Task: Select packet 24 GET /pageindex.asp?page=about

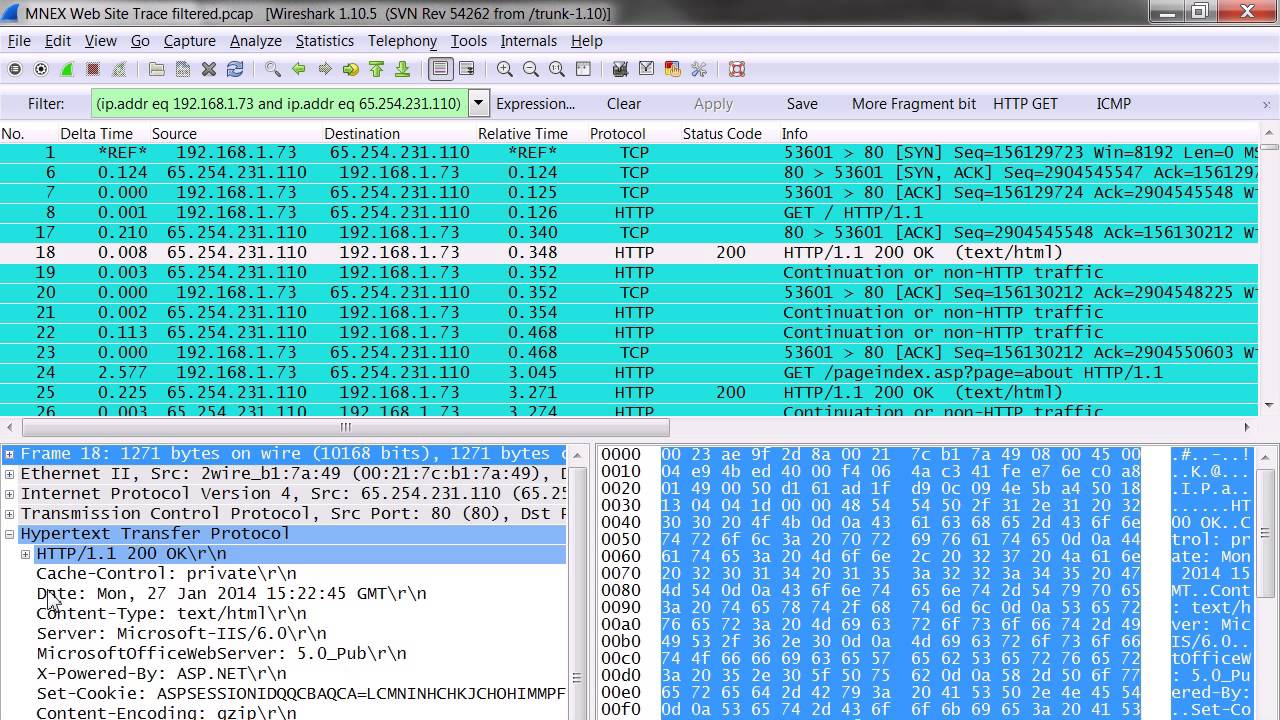Action: coord(630,372)
